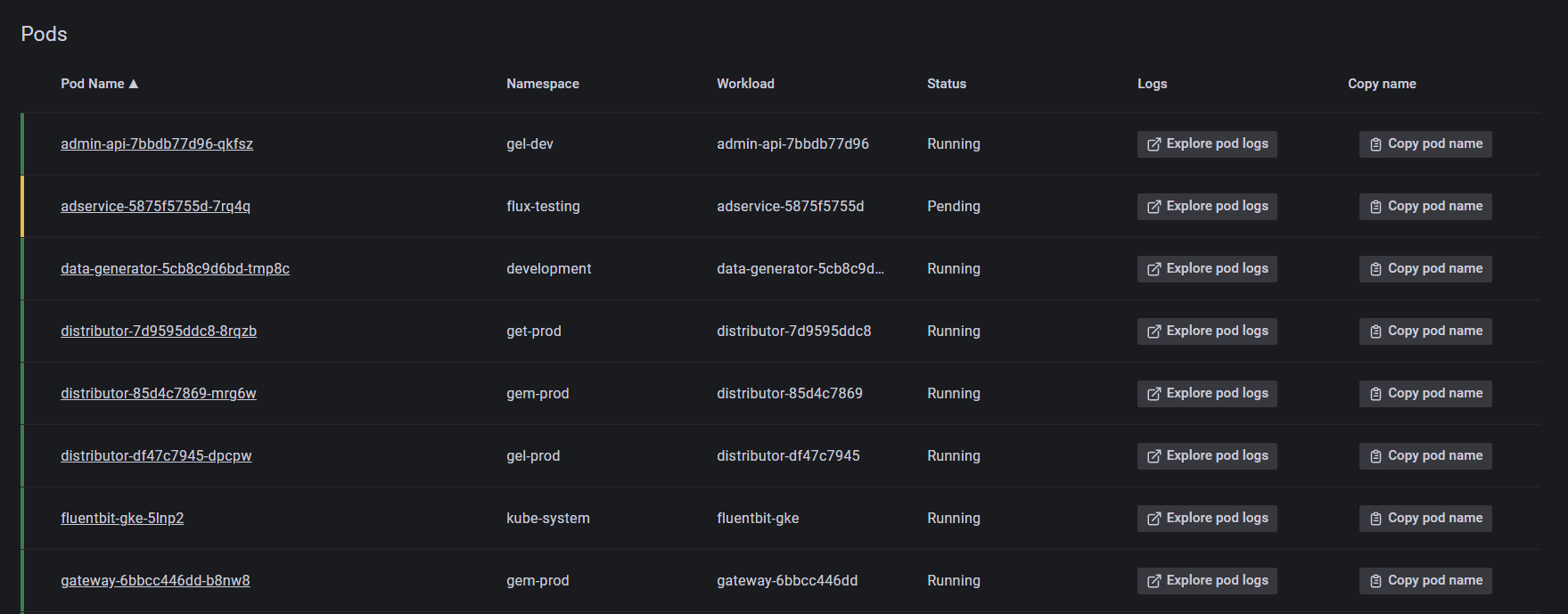Image resolution: width=1568 pixels, height=614 pixels.
Task: Click clipboard icon for distributor-7d9595ddc8 row
Action: (1375, 332)
